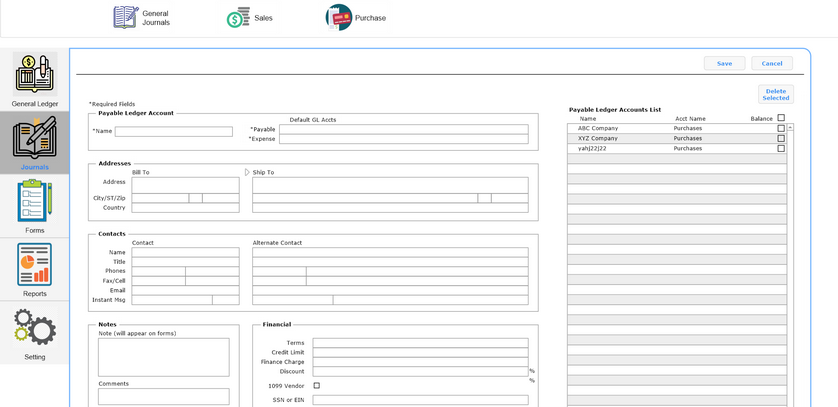Open the Reports chart icon

tap(35, 264)
